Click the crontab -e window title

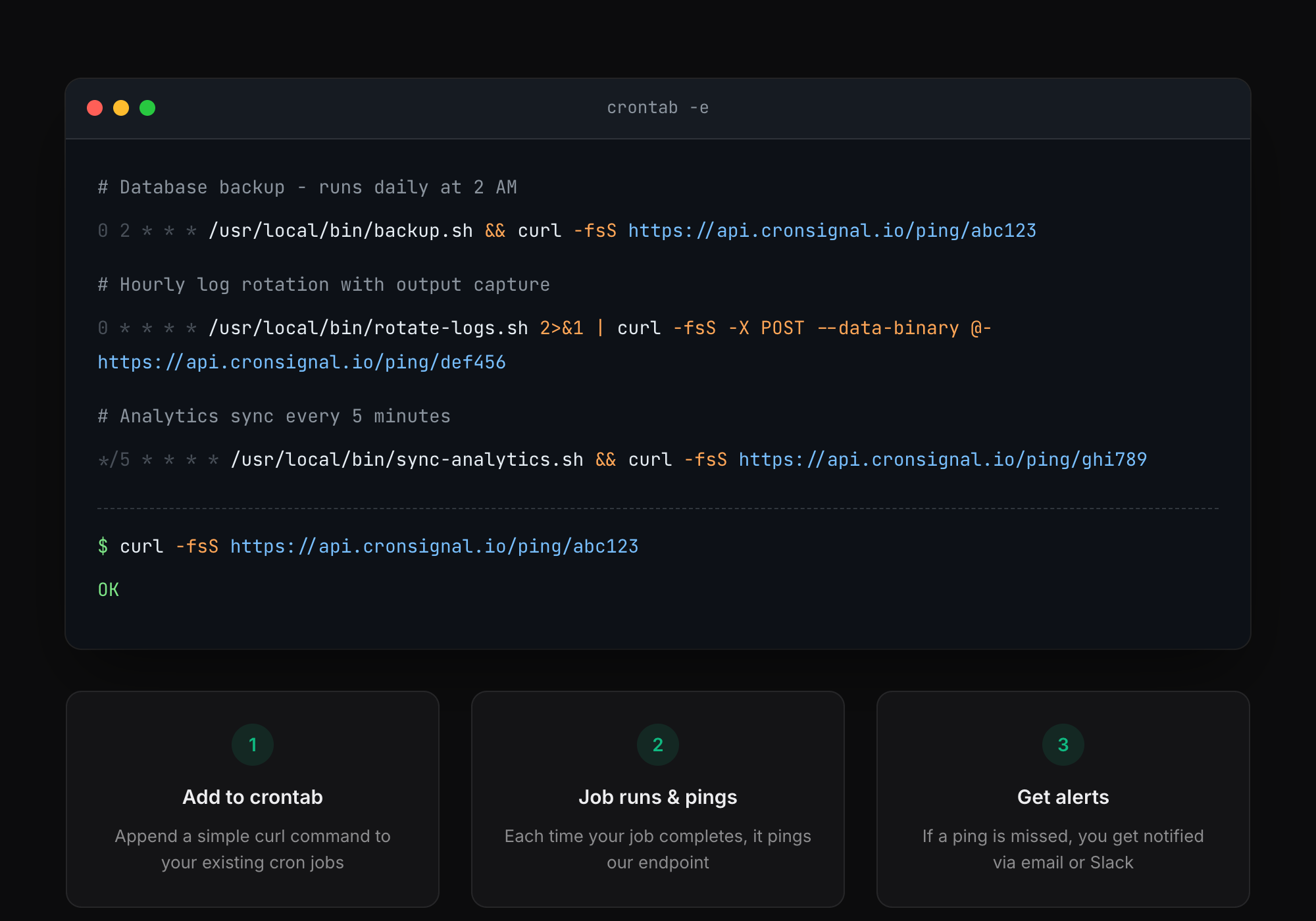[x=657, y=107]
